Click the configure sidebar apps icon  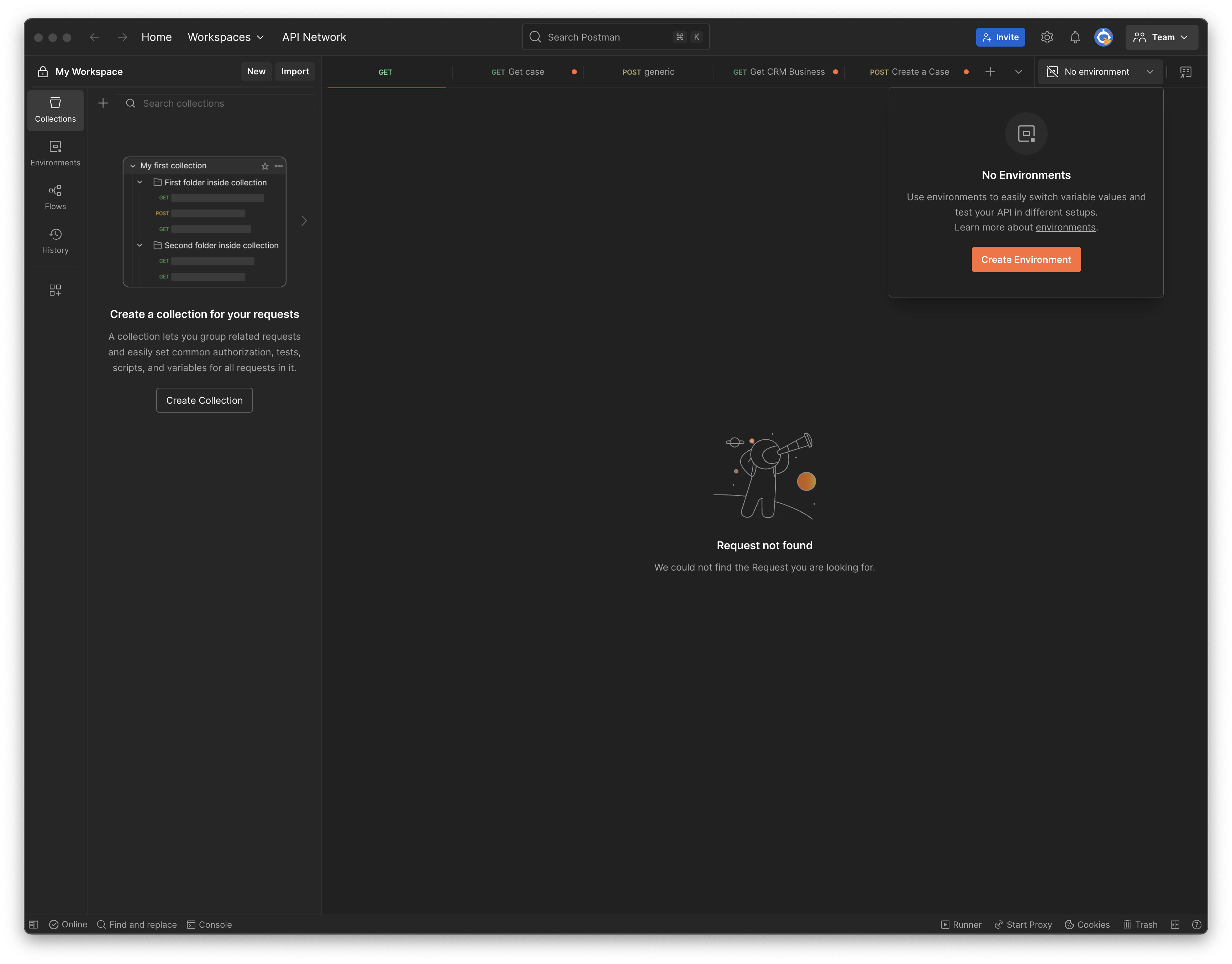(x=55, y=290)
